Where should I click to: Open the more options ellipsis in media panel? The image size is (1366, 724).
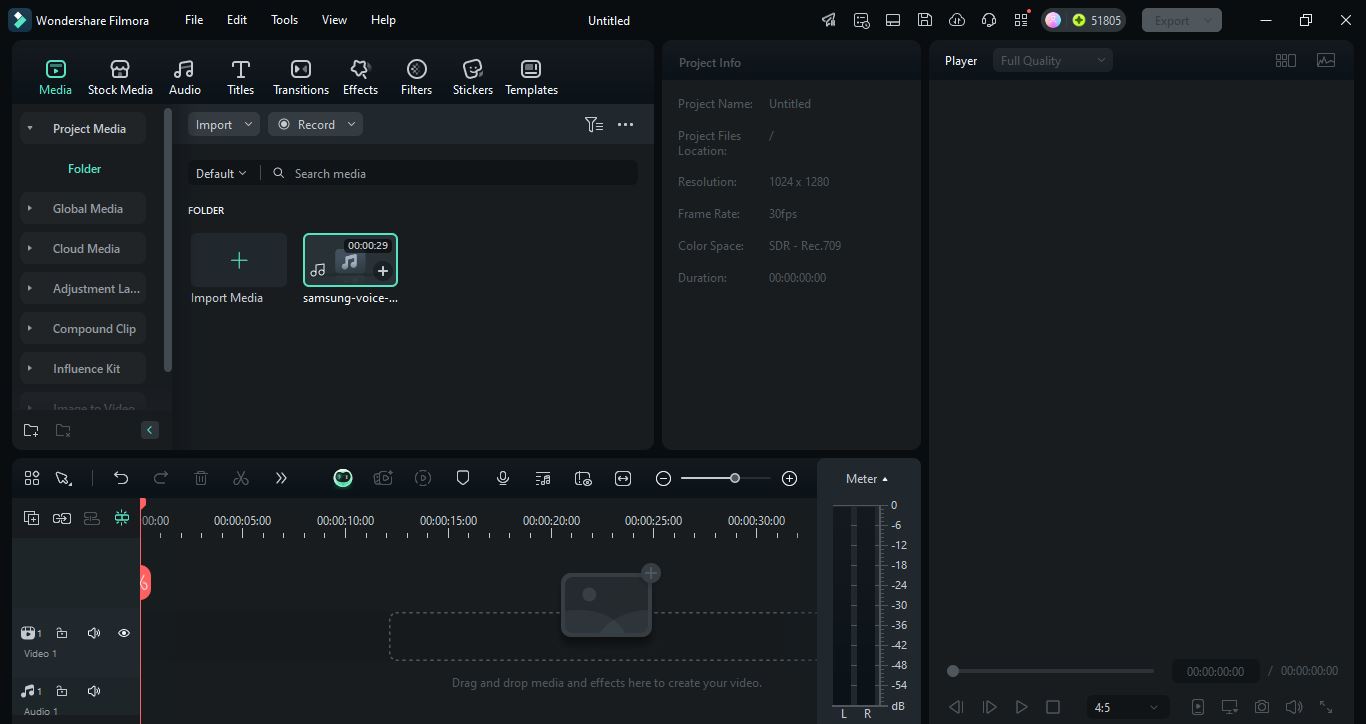click(x=625, y=124)
